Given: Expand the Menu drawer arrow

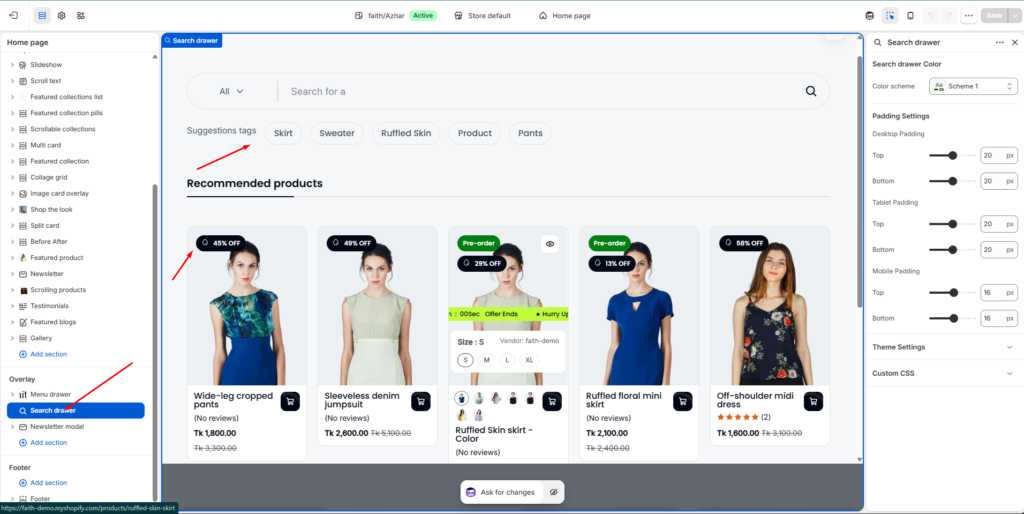Looking at the screenshot, I should pos(12,394).
